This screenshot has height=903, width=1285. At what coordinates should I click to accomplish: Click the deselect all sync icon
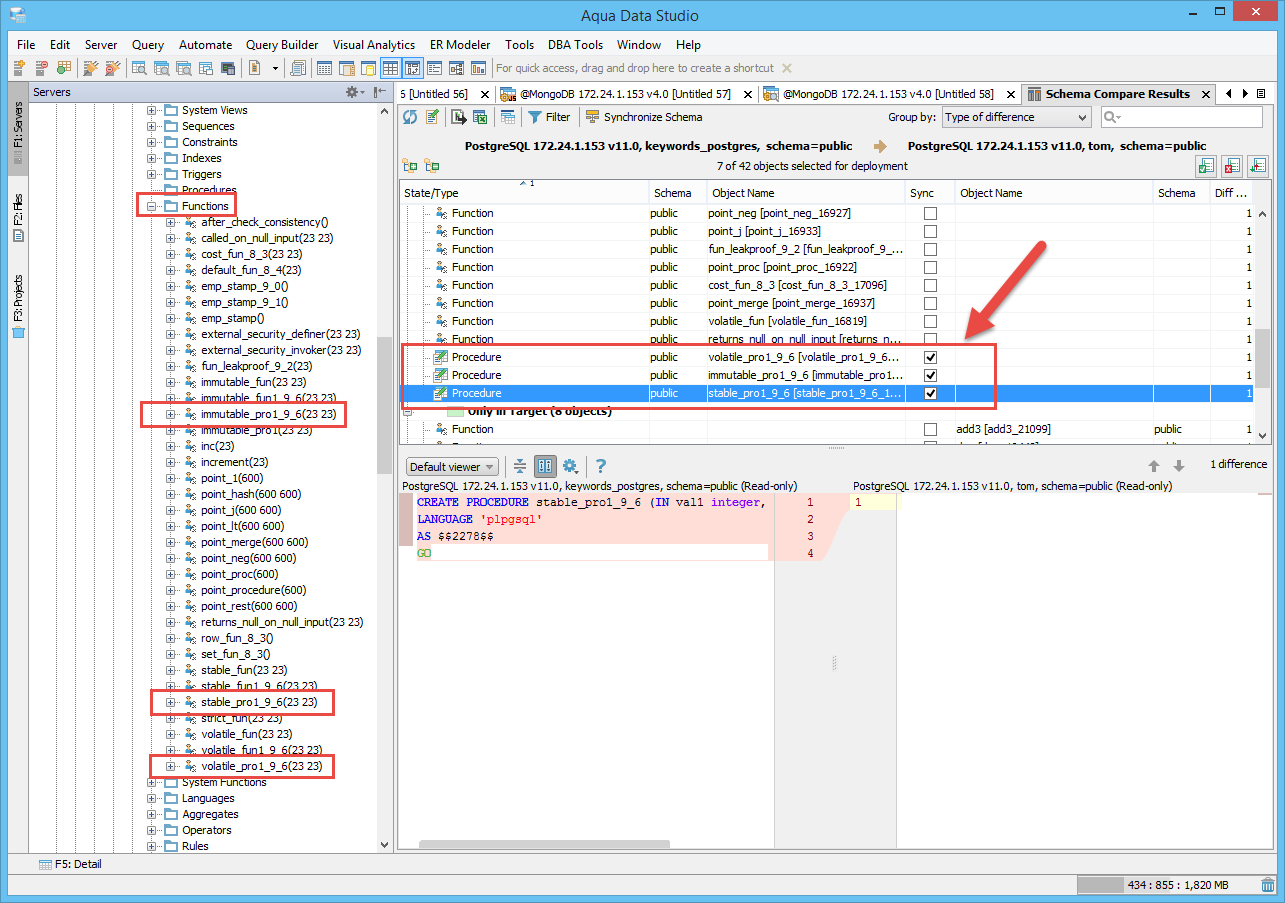1232,166
